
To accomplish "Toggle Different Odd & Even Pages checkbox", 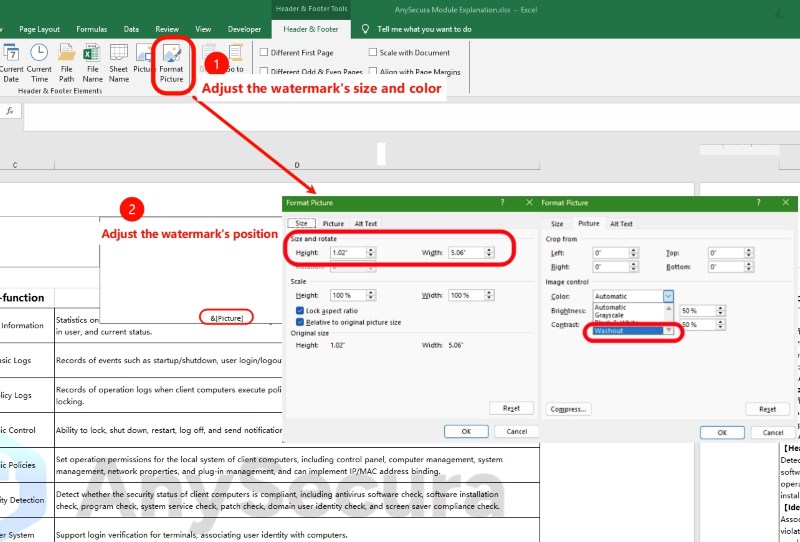I will click(x=264, y=71).
